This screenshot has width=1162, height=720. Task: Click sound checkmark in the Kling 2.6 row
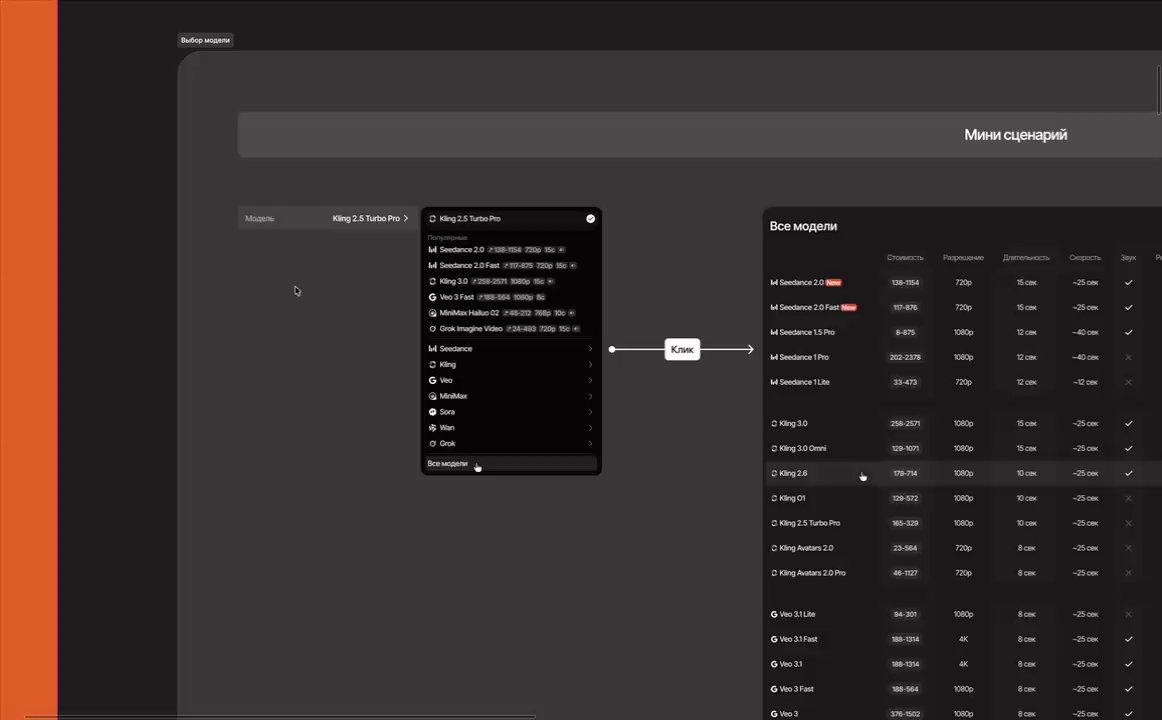(x=1129, y=473)
